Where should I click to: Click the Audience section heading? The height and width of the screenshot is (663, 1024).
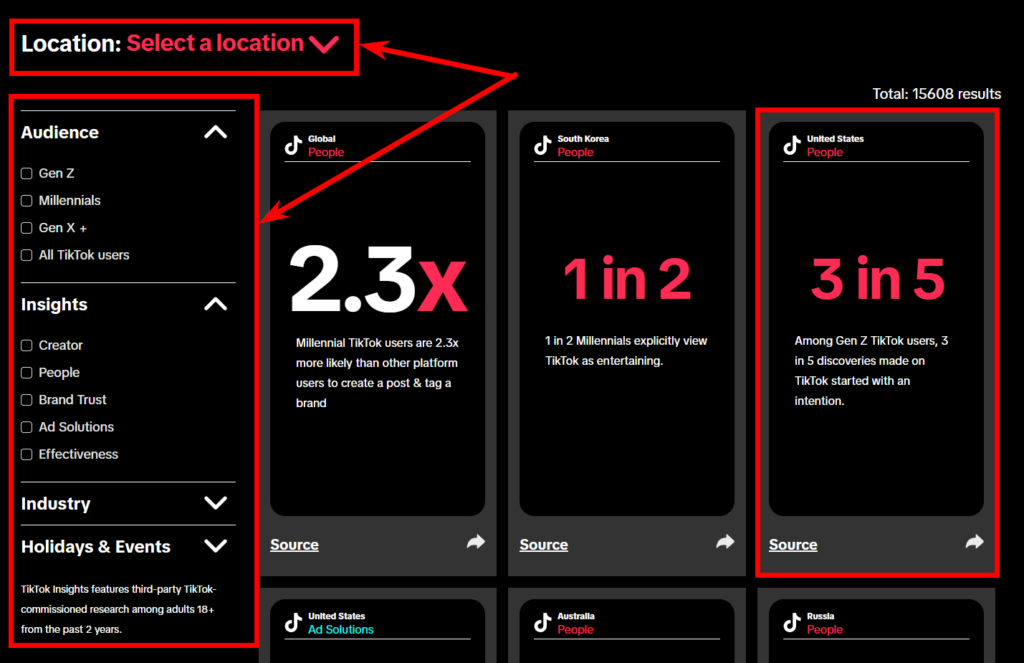click(60, 133)
